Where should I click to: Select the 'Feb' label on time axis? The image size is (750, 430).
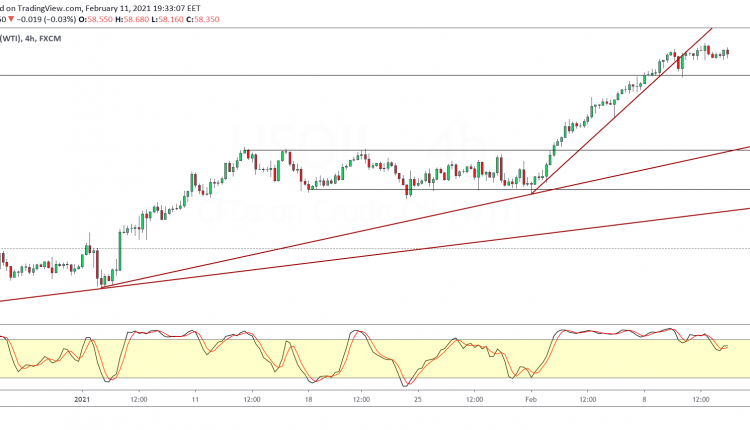531,400
